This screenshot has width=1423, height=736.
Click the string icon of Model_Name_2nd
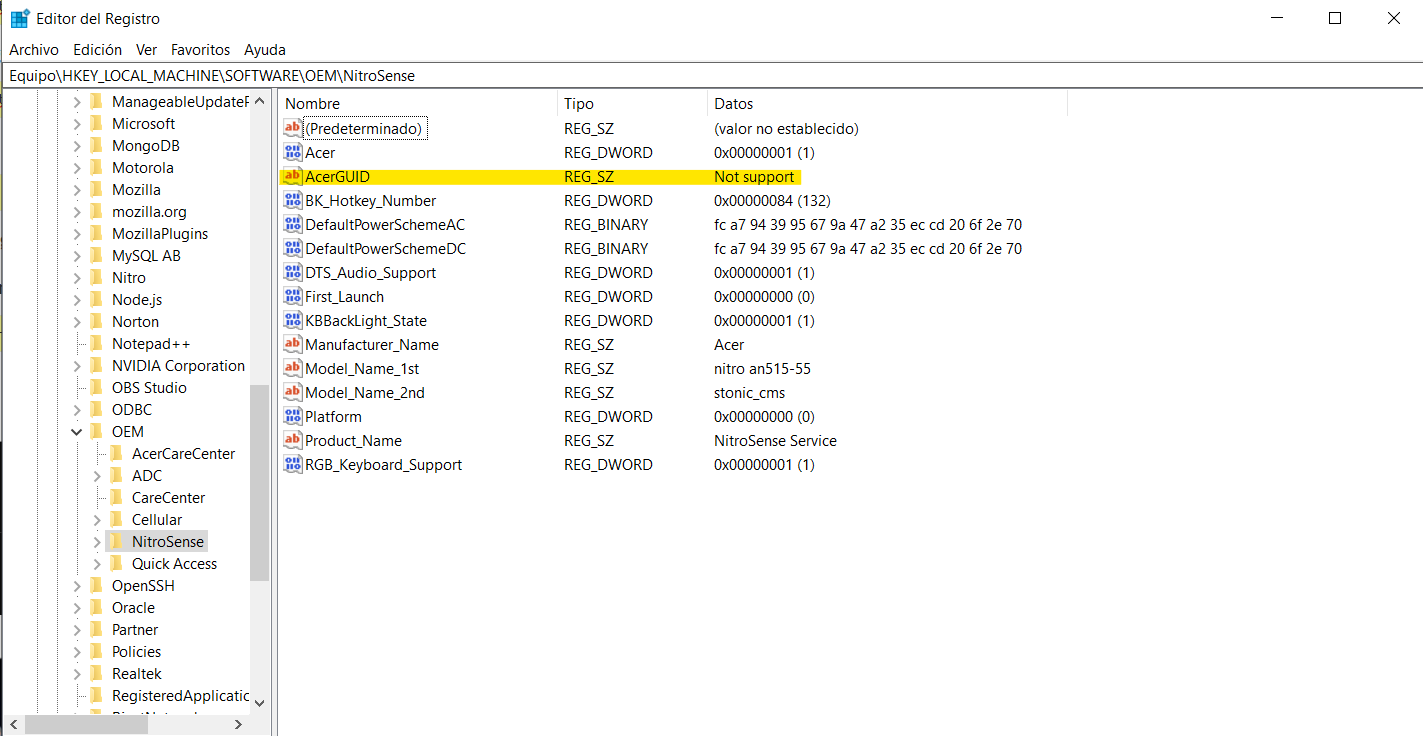293,392
